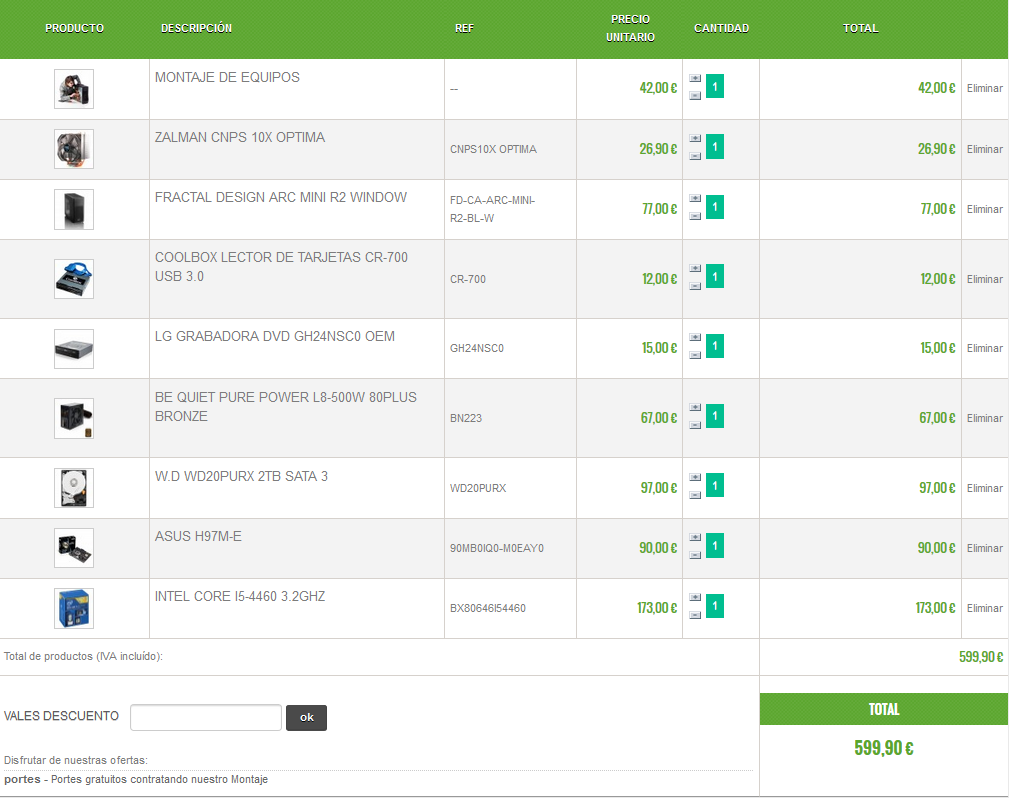
Task: Click the PRECIO UNITARIO column header
Action: pyautogui.click(x=631, y=28)
